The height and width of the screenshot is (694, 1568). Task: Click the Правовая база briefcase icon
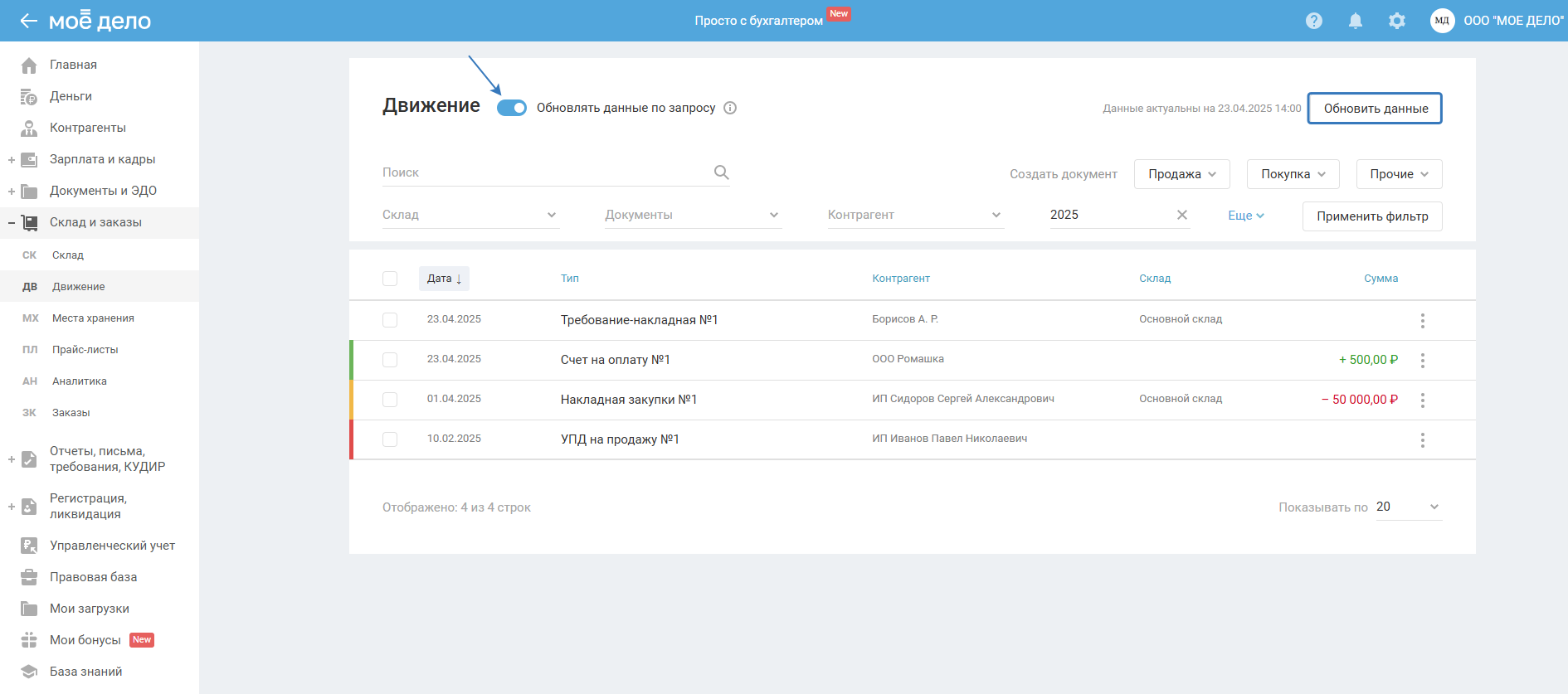29,577
